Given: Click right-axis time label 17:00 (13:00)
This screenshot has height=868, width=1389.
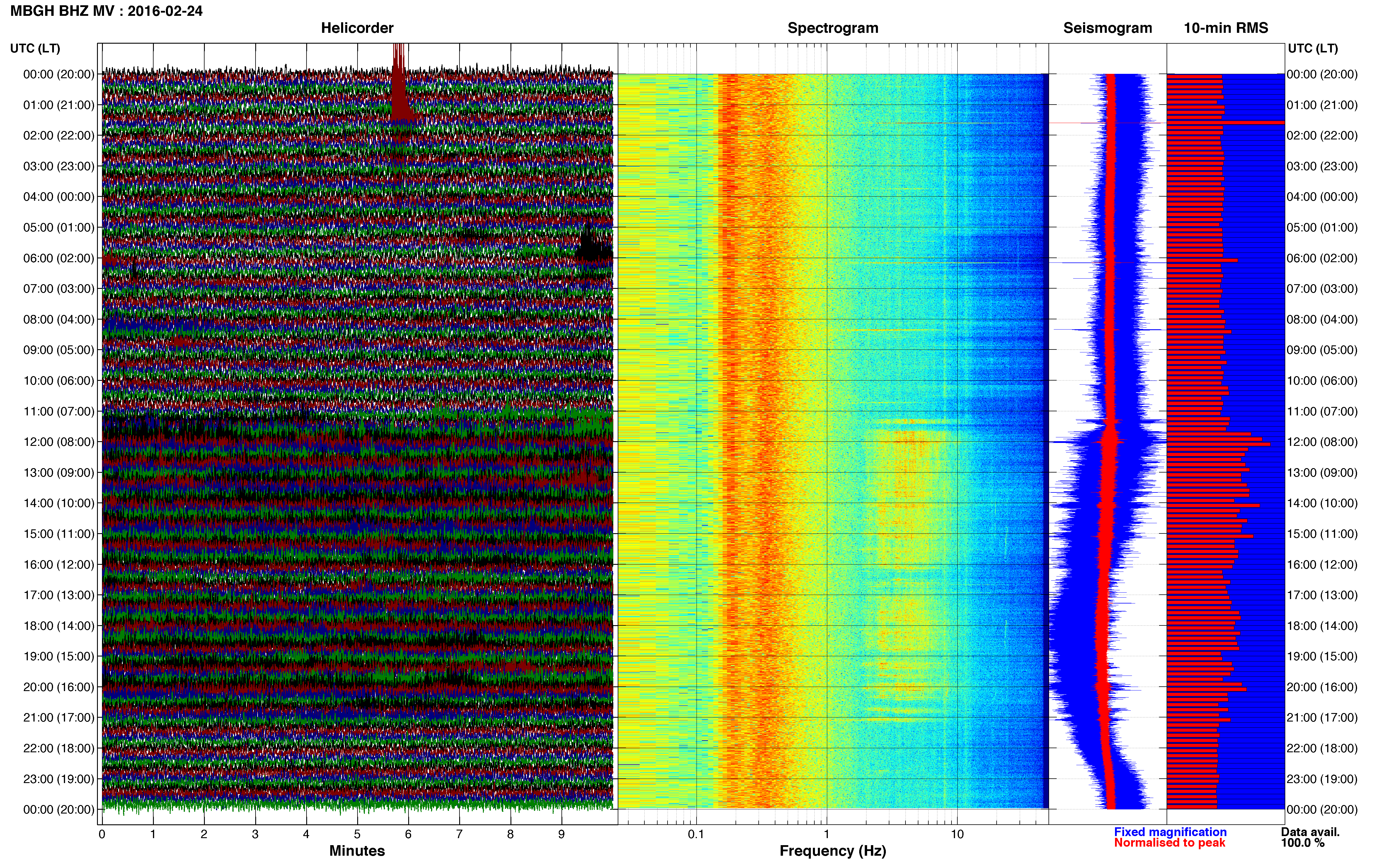Looking at the screenshot, I should click(1322, 595).
